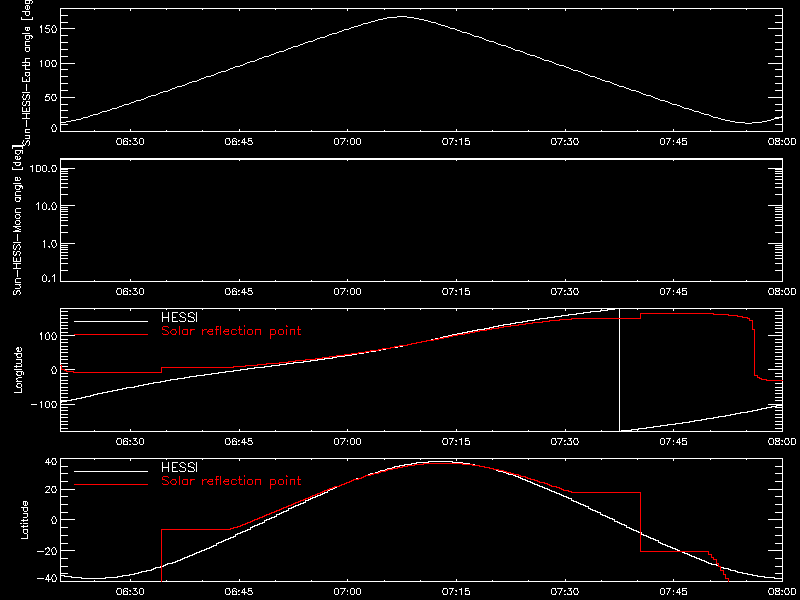Click white HESSI legend line in Latitude plot
Screen dimensions: 800x600
(x=111, y=471)
